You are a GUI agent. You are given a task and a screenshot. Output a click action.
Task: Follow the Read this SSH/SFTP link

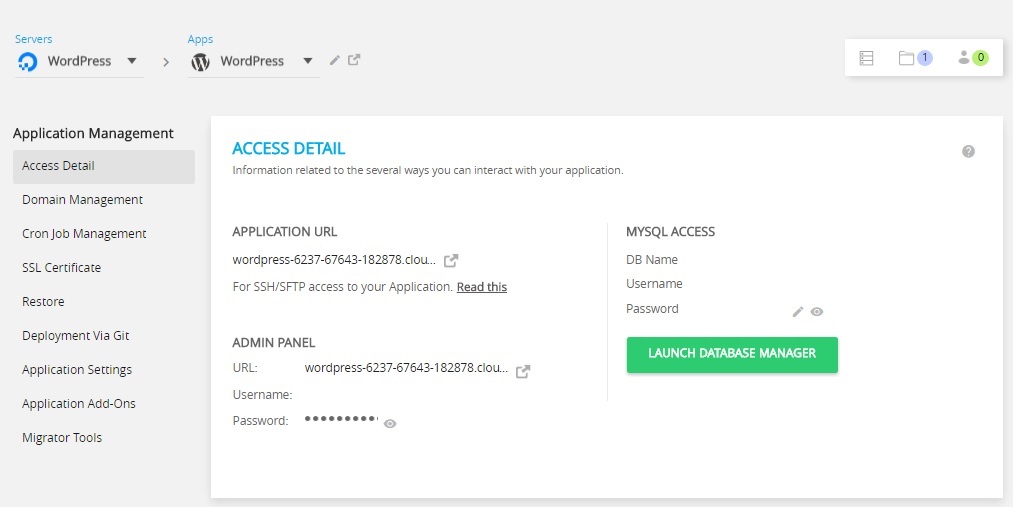pos(481,287)
